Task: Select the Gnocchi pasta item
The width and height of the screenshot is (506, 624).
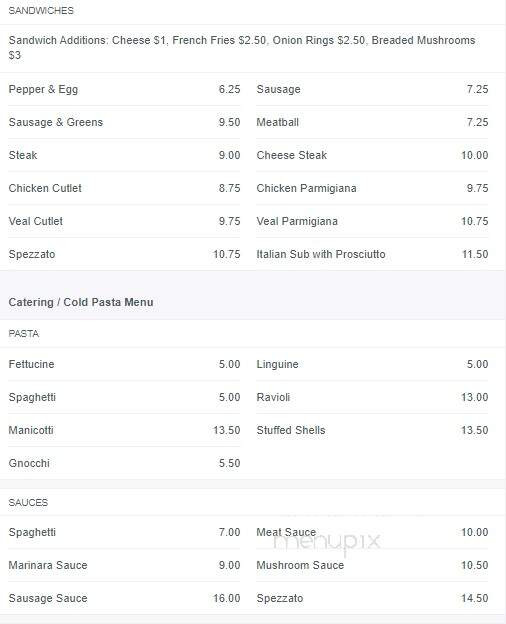Action: (x=124, y=463)
